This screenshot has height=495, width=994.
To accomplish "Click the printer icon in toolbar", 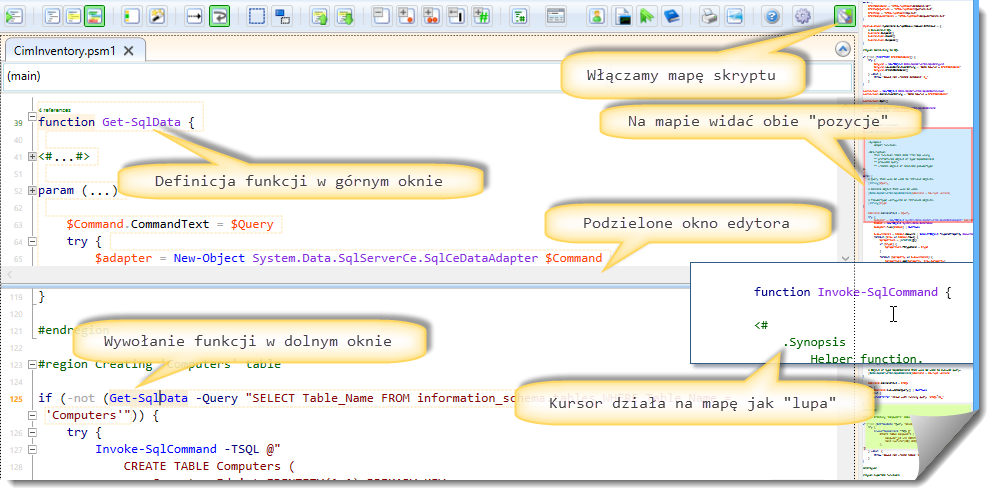I will [709, 16].
